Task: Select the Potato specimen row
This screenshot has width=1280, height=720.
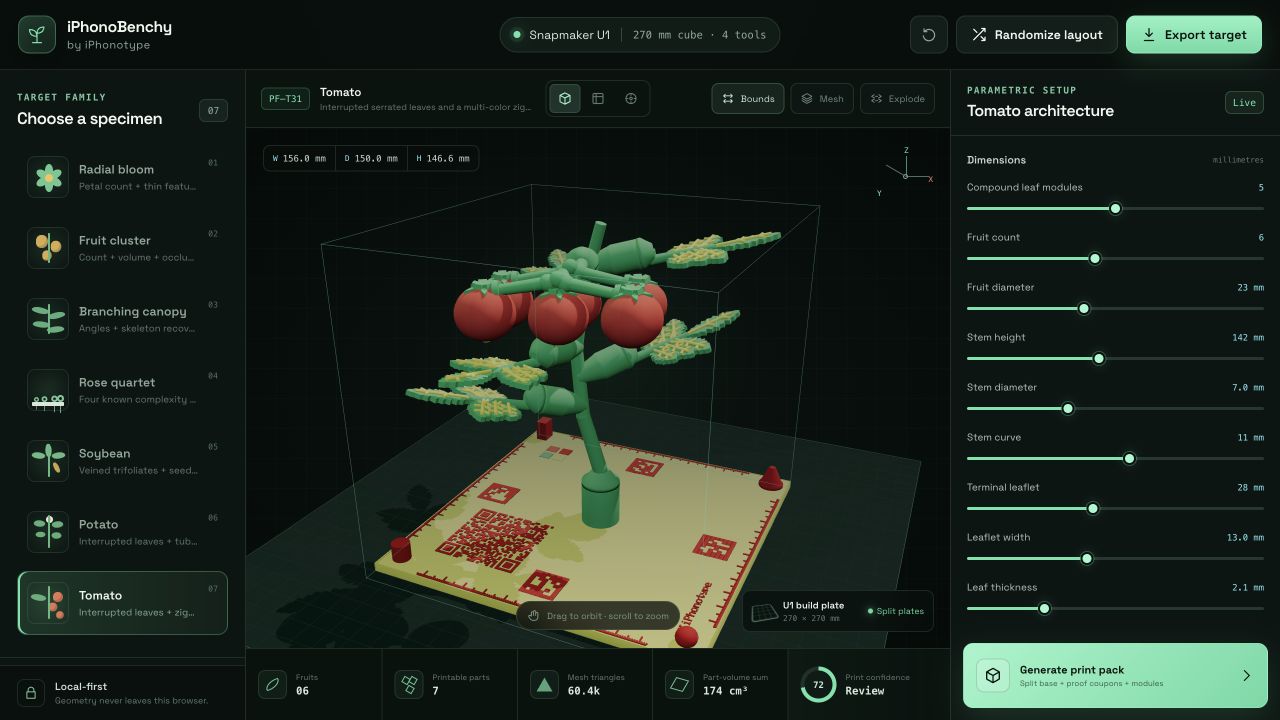Action: [123, 532]
